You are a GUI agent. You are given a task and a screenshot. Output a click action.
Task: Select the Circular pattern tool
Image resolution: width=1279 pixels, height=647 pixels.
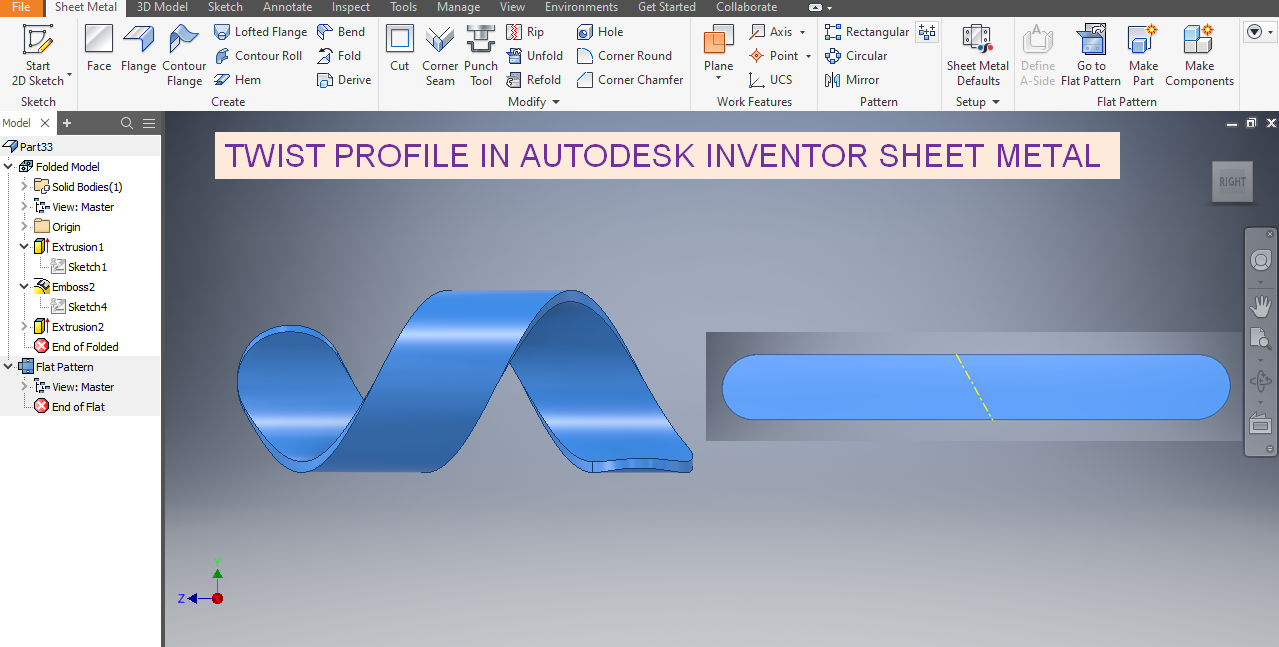point(856,56)
